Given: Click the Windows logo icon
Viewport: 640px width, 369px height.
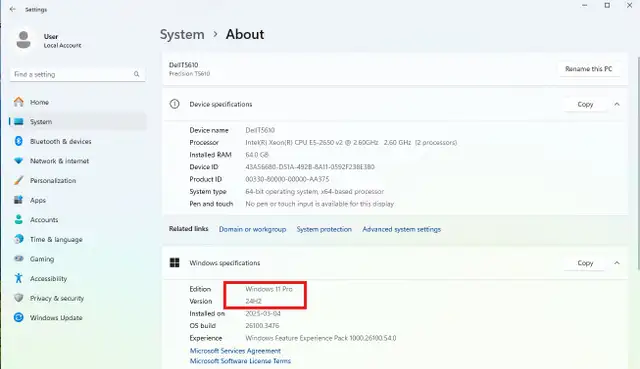Looking at the screenshot, I should click(x=174, y=263).
